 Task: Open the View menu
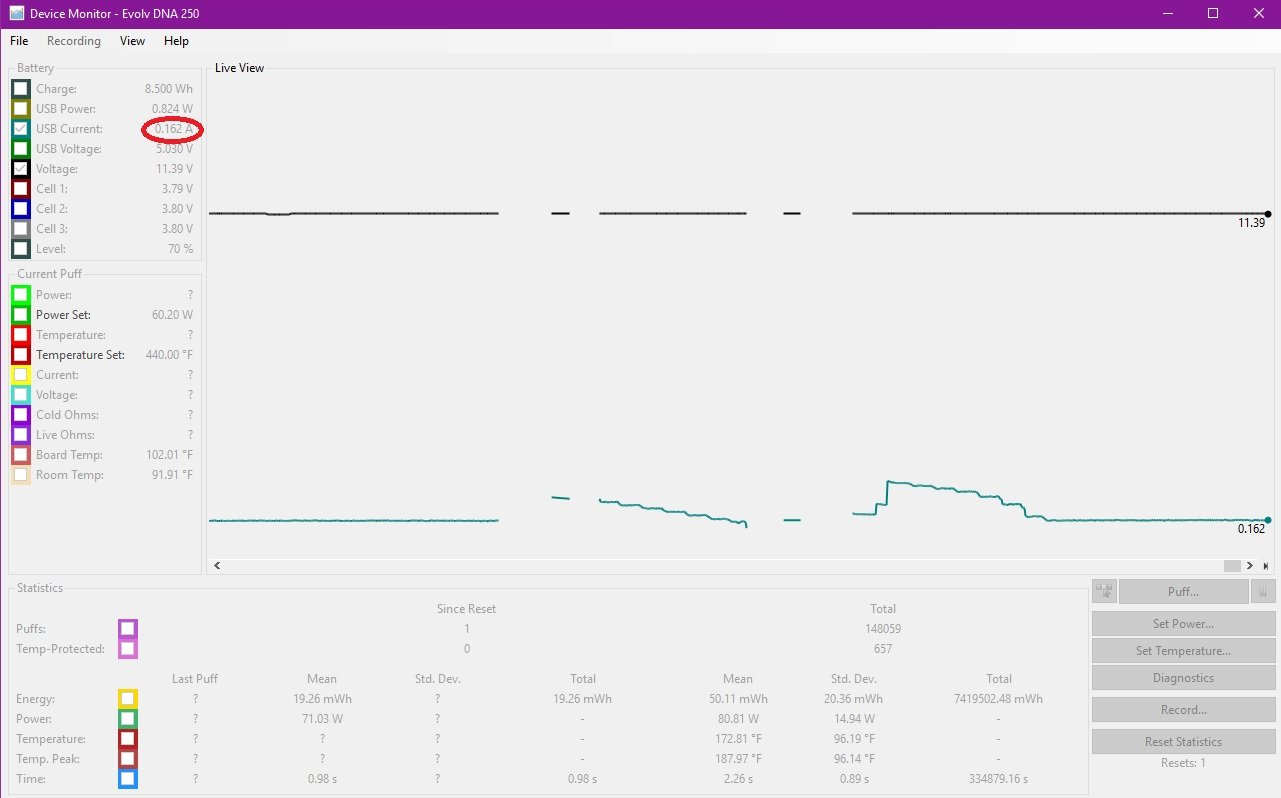coord(132,41)
